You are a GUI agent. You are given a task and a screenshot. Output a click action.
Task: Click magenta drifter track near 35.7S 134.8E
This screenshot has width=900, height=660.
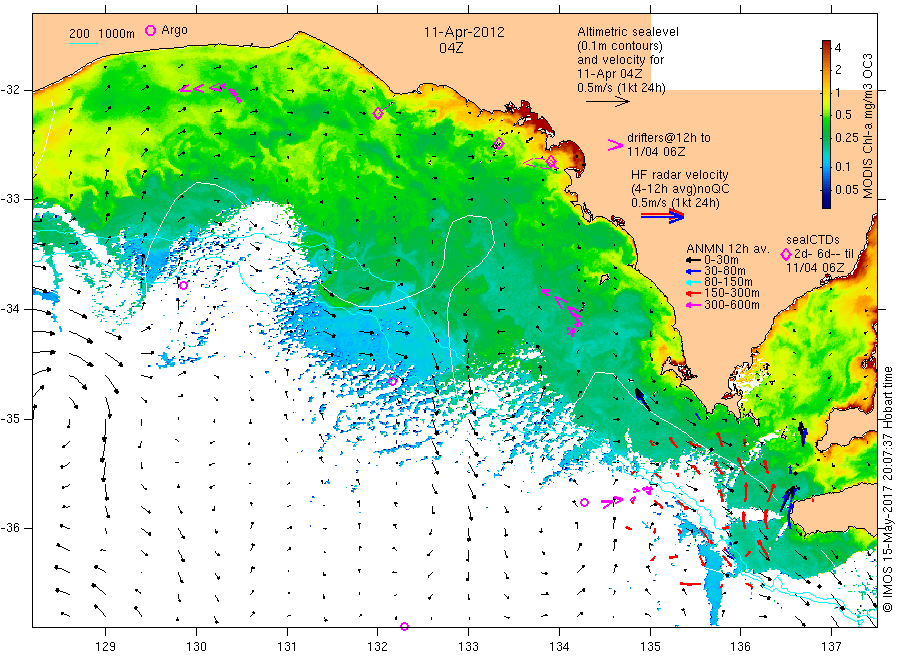pos(627,496)
